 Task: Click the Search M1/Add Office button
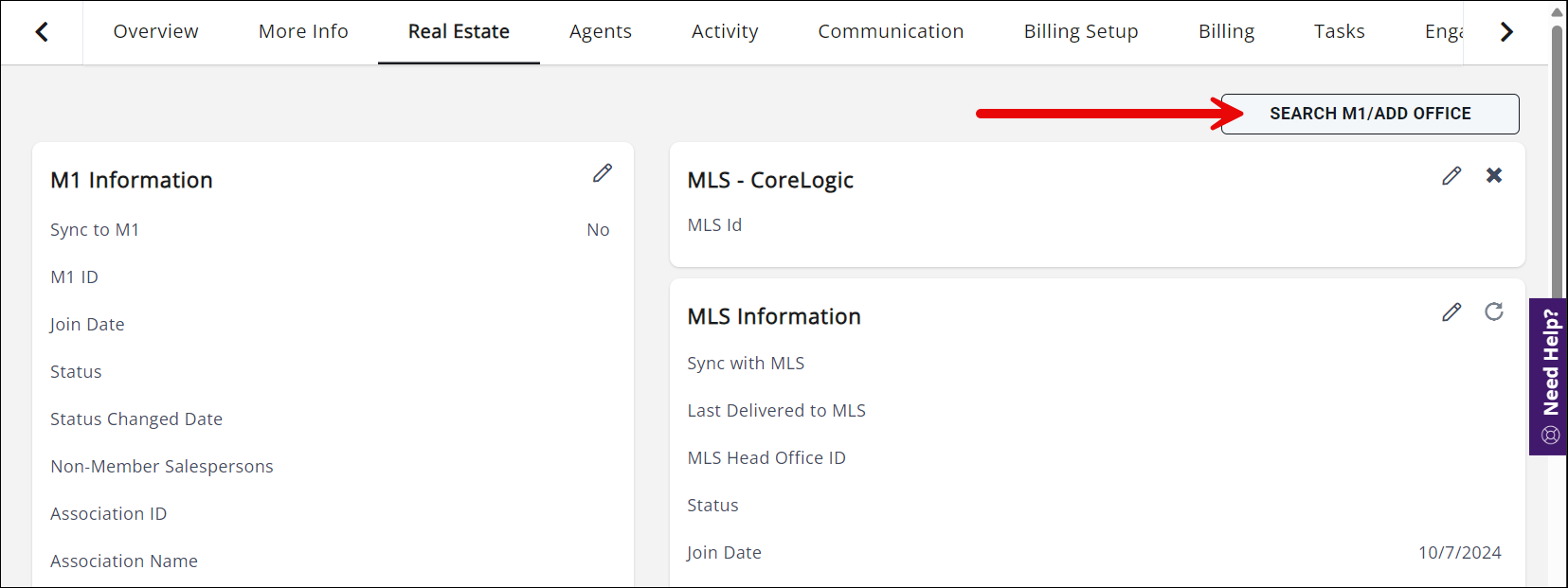pyautogui.click(x=1370, y=114)
